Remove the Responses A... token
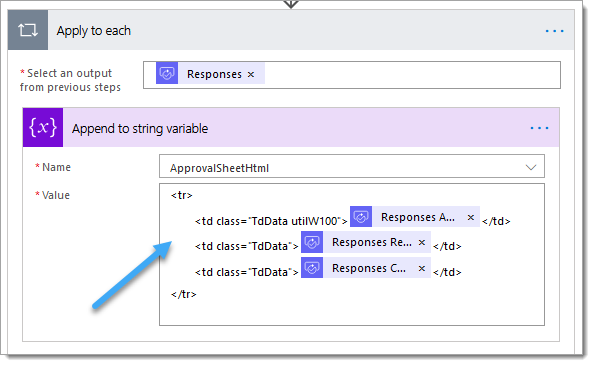Viewport: 593px width, 365px height. coord(470,217)
